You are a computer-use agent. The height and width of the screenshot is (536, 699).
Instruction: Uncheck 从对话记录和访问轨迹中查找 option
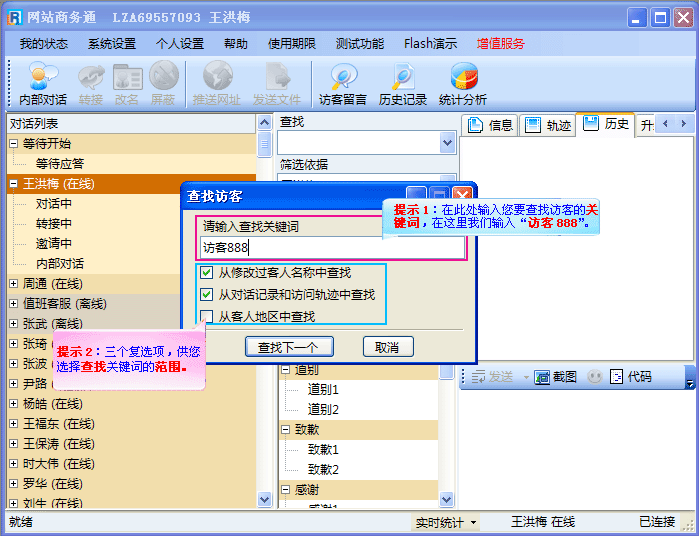pyautogui.click(x=206, y=294)
